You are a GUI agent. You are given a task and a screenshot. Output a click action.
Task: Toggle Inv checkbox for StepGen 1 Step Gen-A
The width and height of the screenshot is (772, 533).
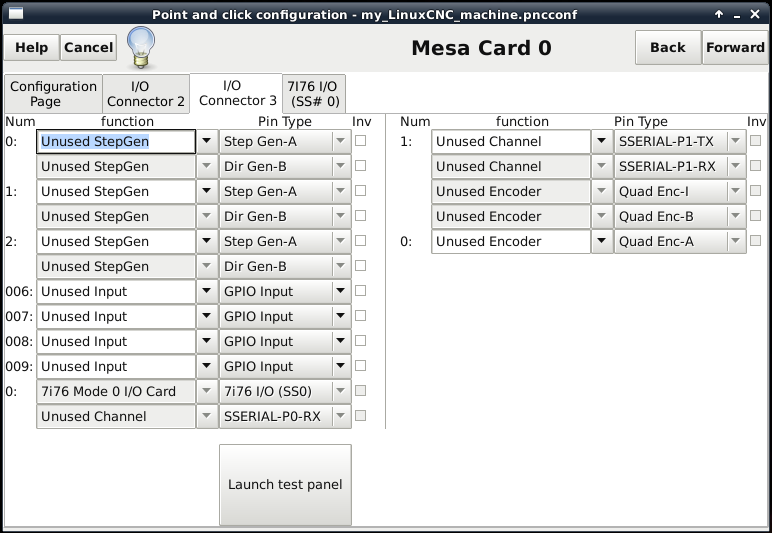[x=360, y=190]
